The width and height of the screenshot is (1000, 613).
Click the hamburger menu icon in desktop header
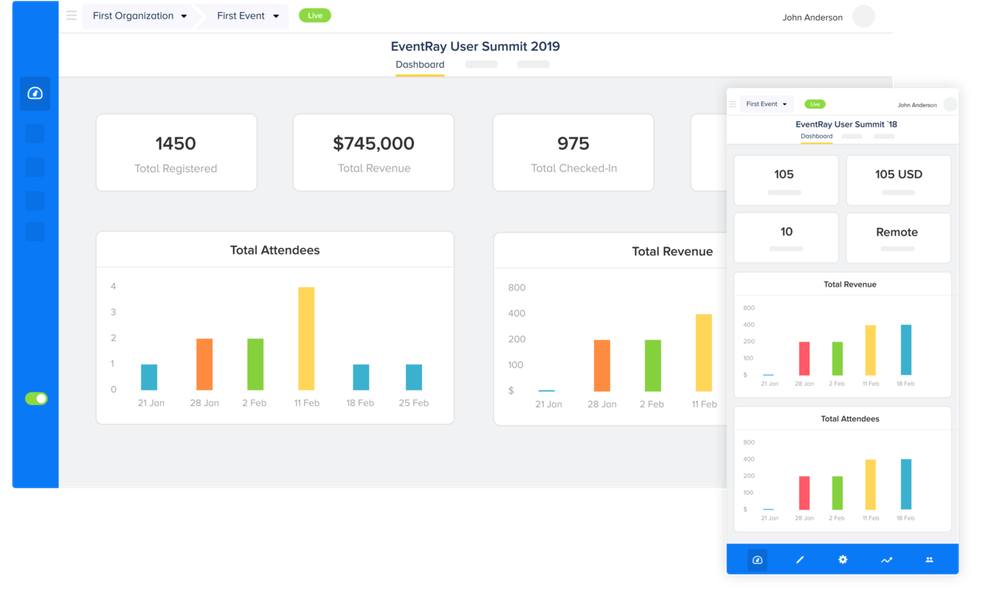(x=71, y=15)
